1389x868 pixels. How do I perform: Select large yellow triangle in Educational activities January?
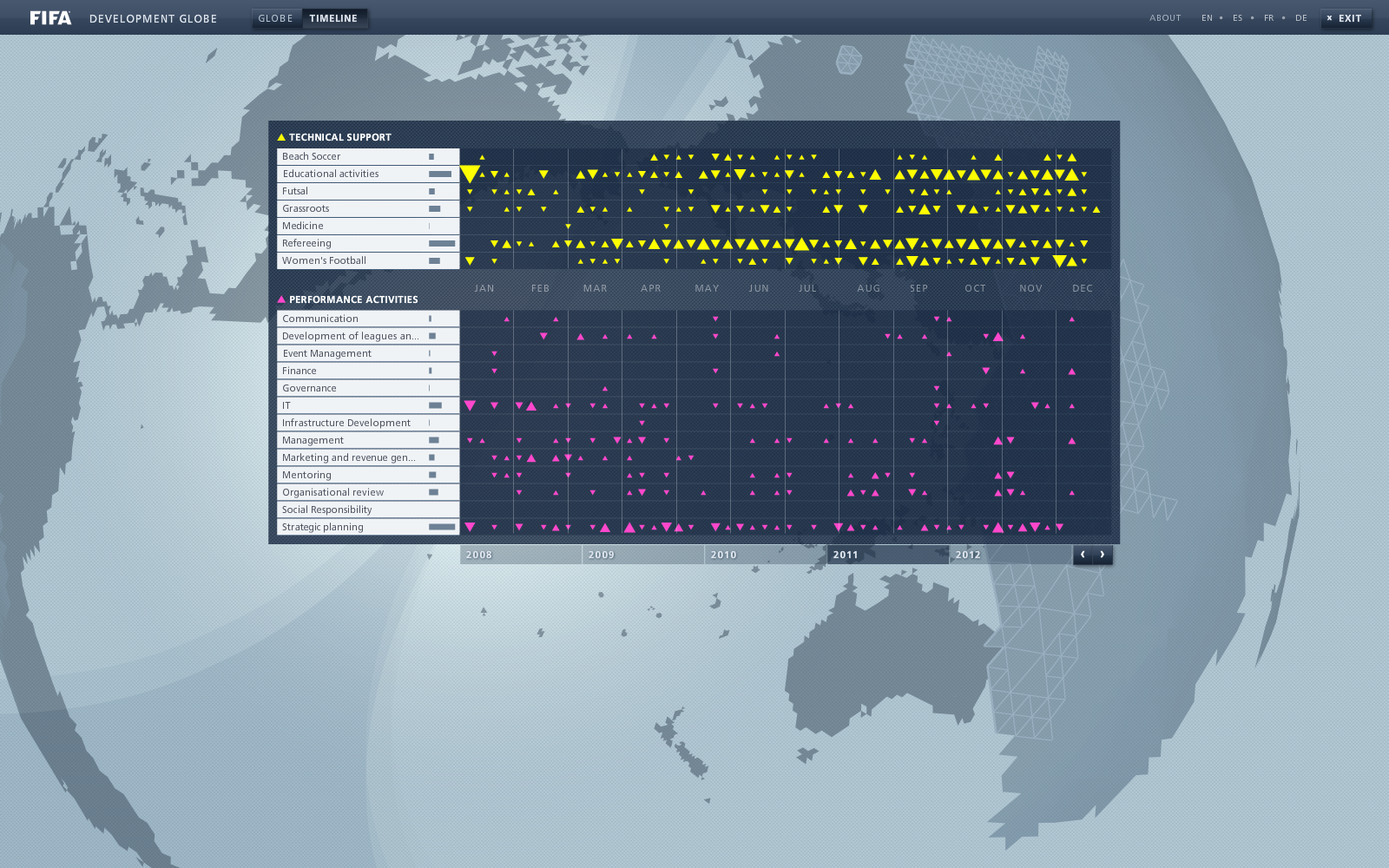tap(470, 174)
